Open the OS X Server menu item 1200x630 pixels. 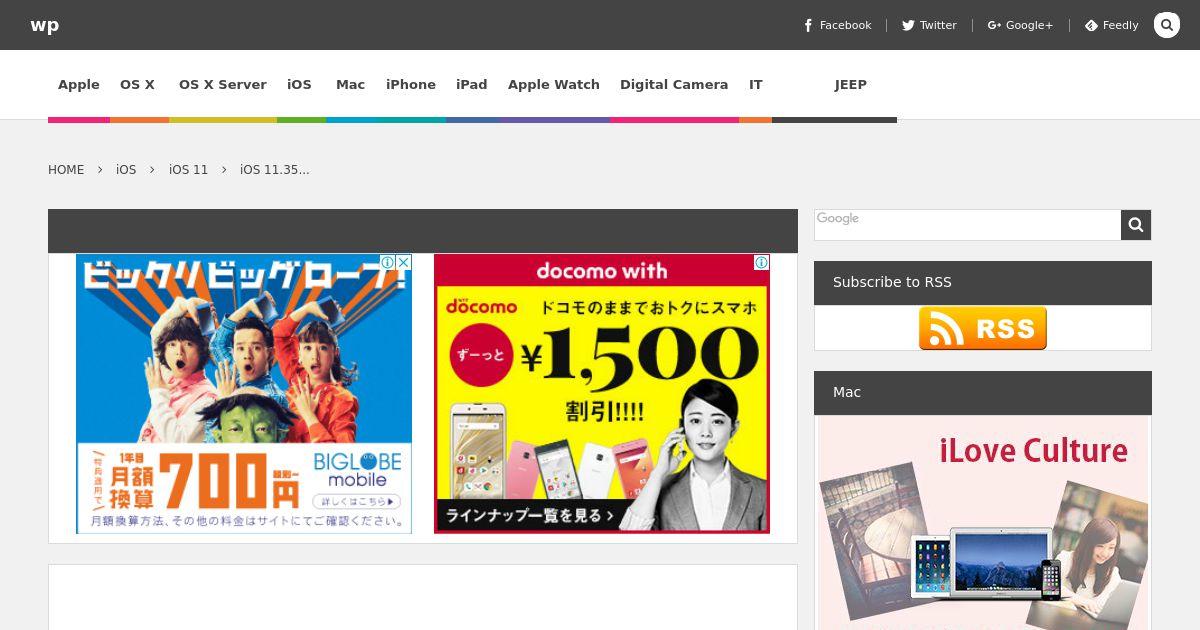(x=223, y=85)
